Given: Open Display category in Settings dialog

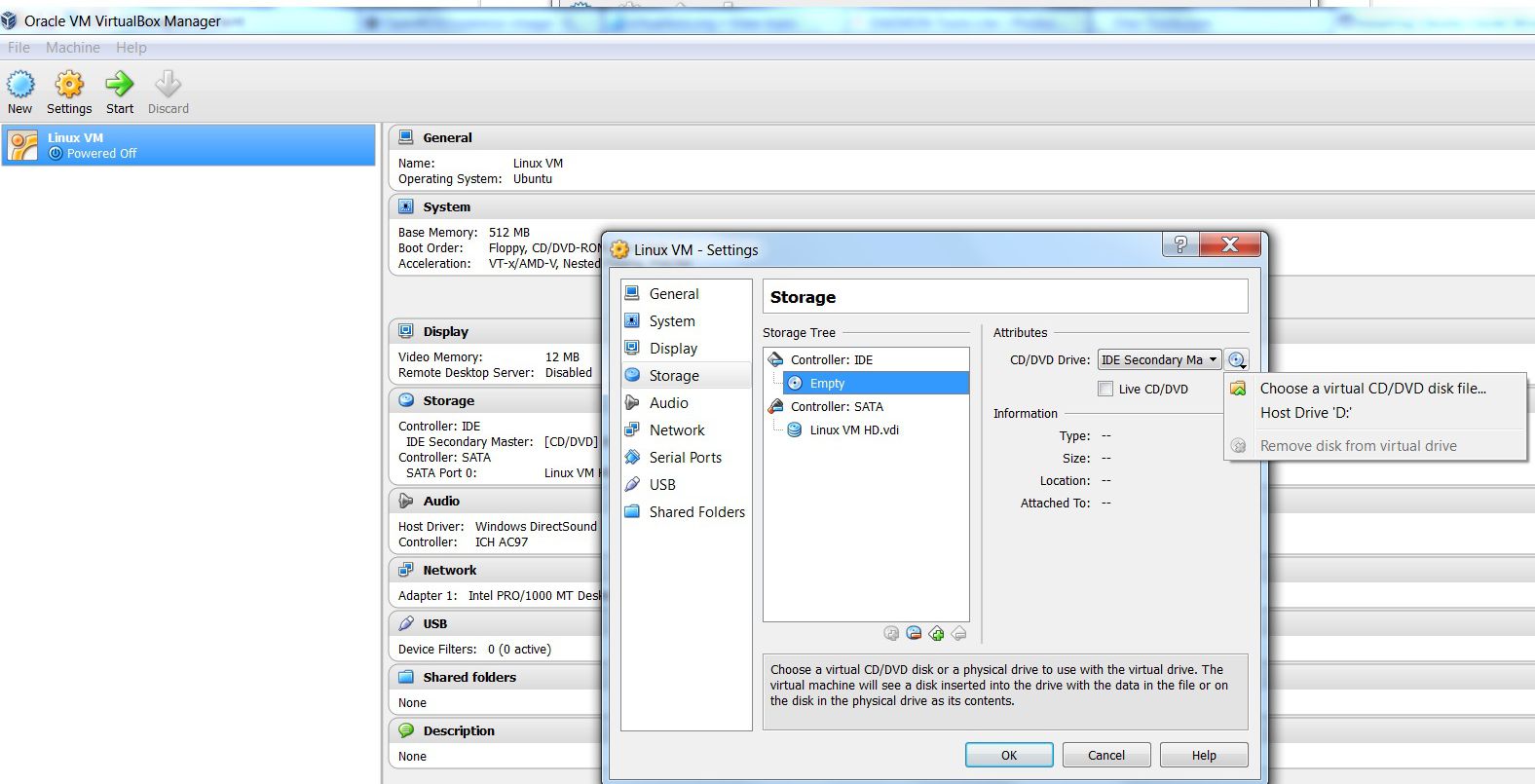Looking at the screenshot, I should (x=687, y=348).
